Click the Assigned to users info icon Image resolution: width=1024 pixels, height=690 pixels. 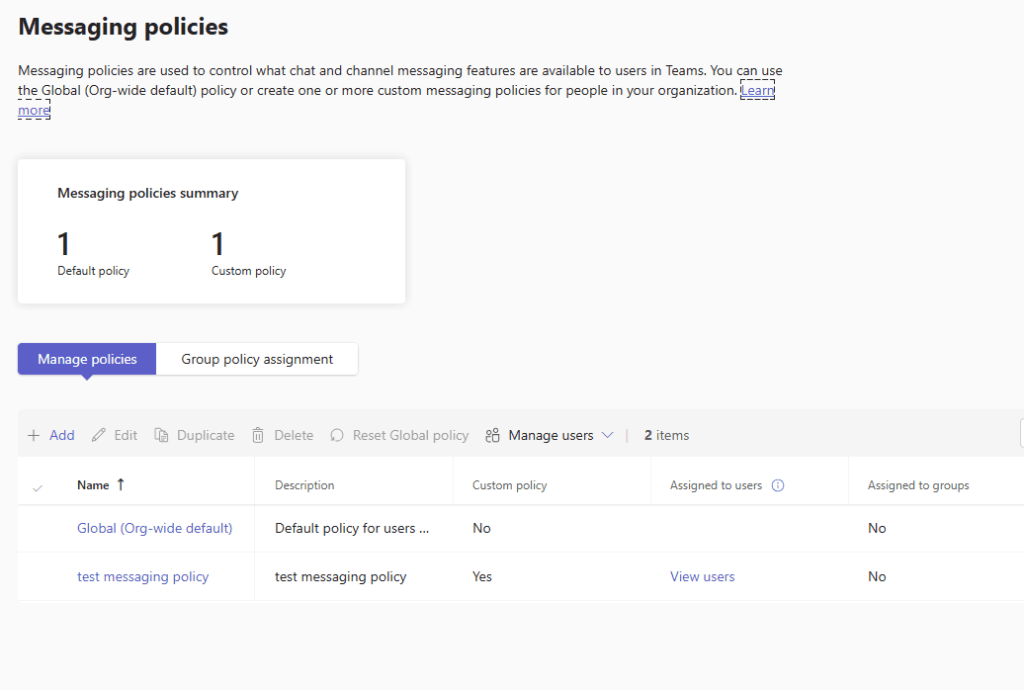[x=778, y=486]
